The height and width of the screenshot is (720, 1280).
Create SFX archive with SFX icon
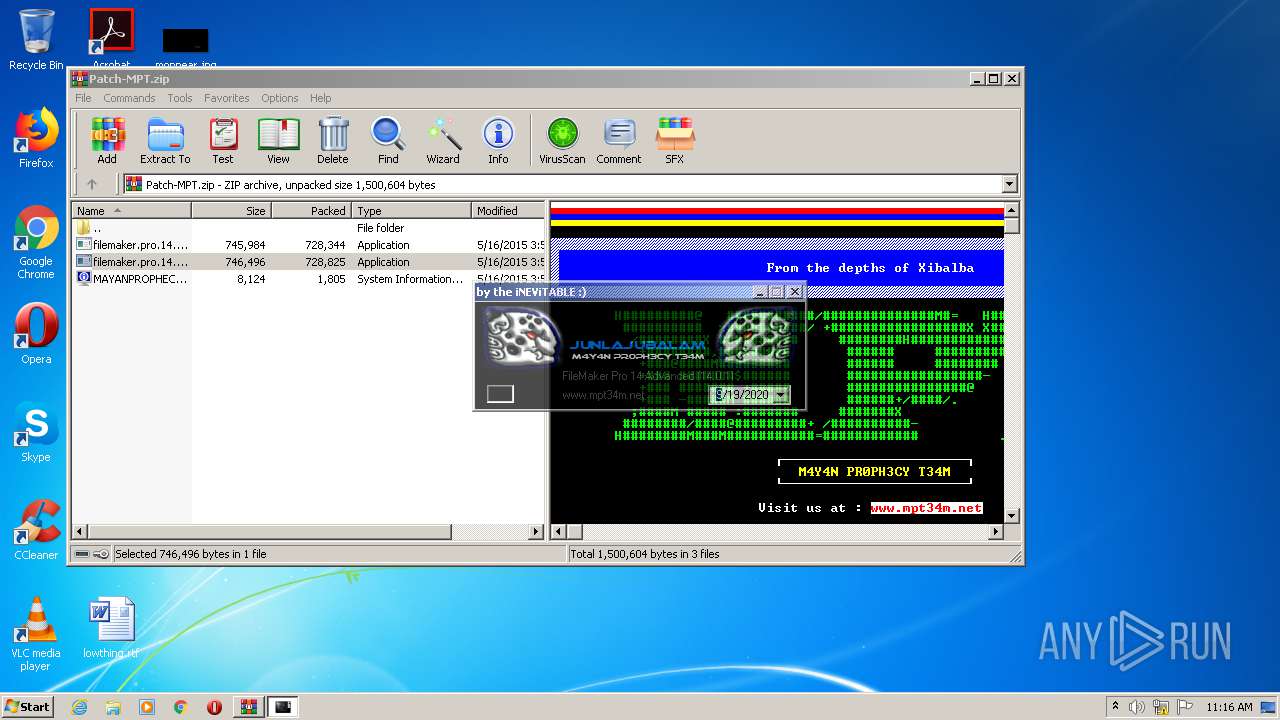675,140
